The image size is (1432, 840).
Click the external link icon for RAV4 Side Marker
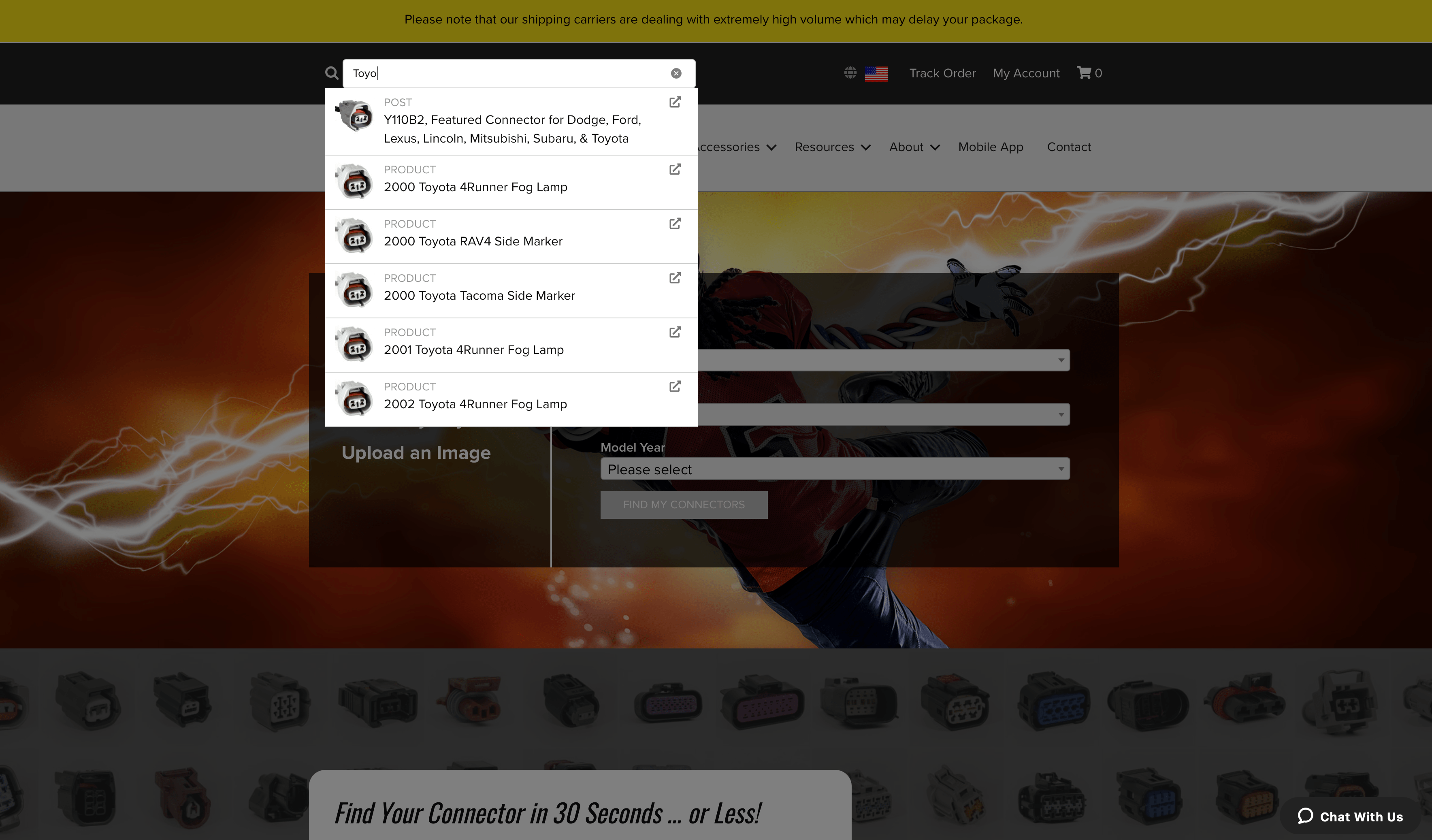pos(676,224)
